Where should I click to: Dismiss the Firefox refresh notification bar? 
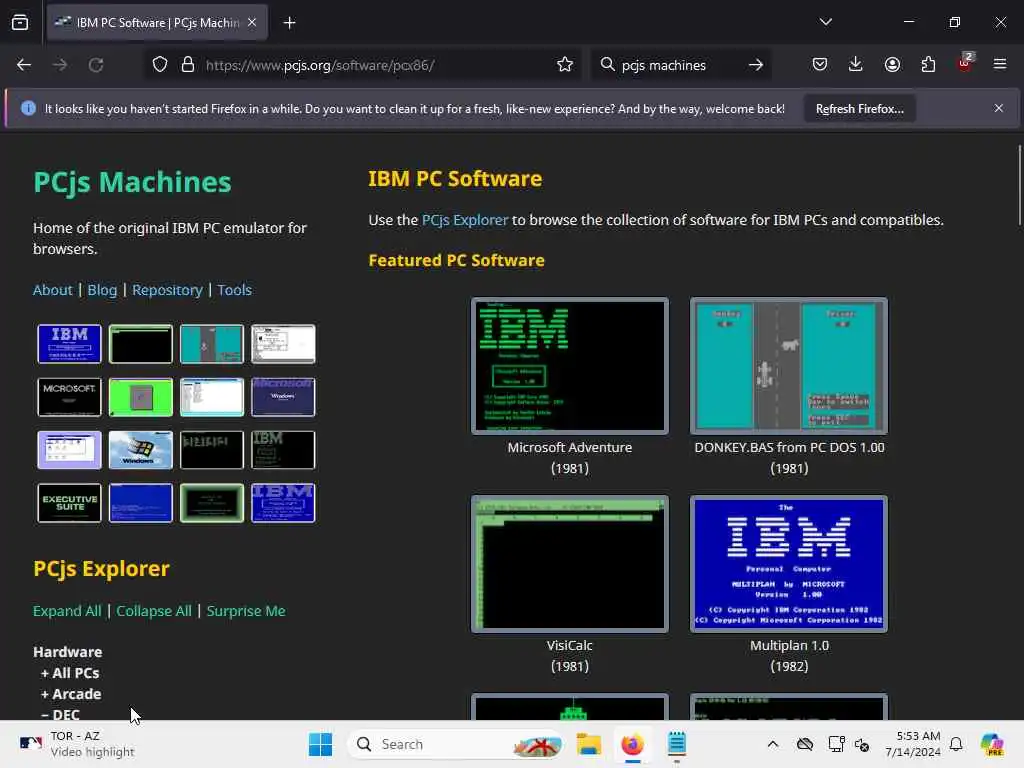999,108
